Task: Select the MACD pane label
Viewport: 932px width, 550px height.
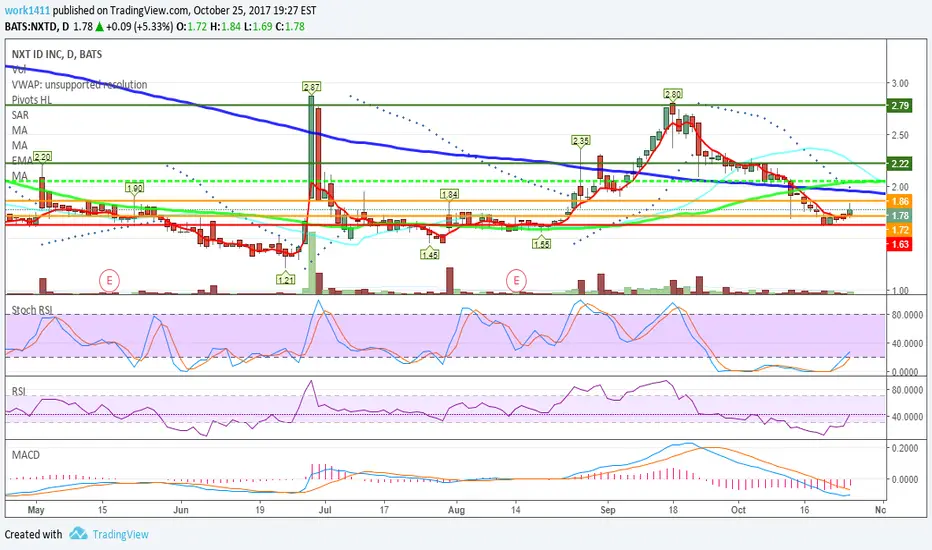Action: click(26, 455)
